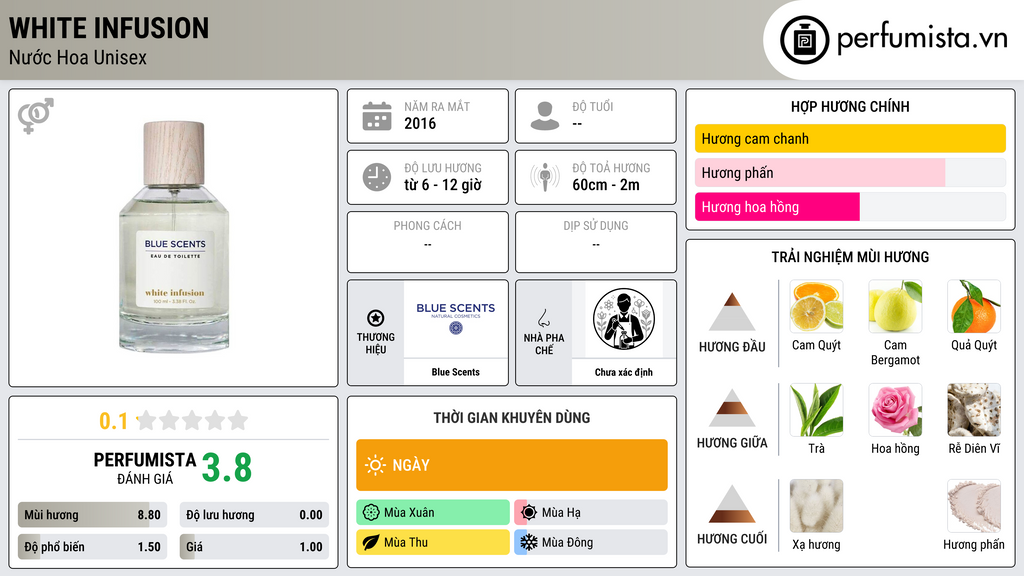Click the từ 6 - 12 giờ value
This screenshot has width=1024, height=576.
tap(443, 185)
